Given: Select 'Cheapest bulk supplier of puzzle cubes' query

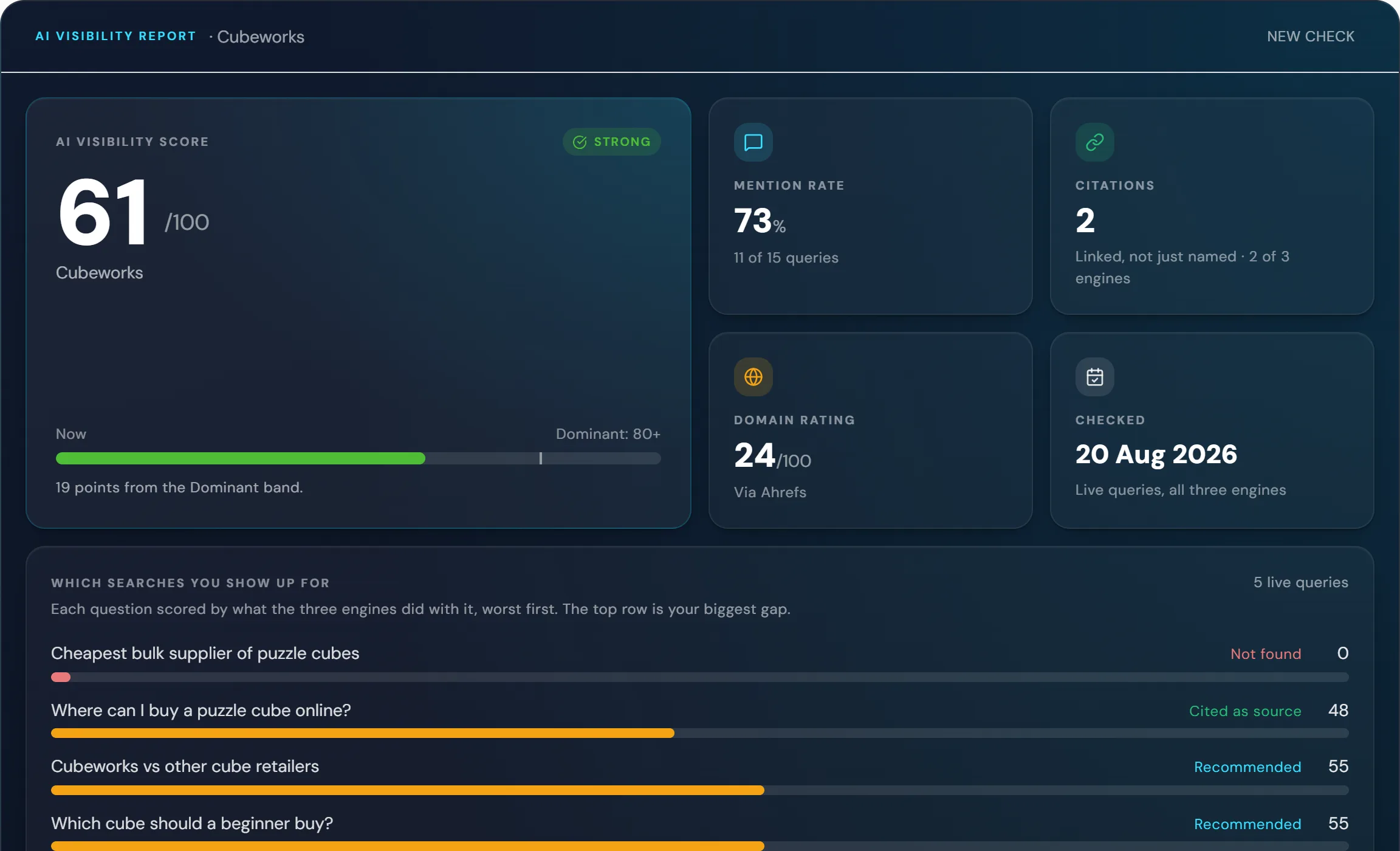Looking at the screenshot, I should [x=205, y=653].
